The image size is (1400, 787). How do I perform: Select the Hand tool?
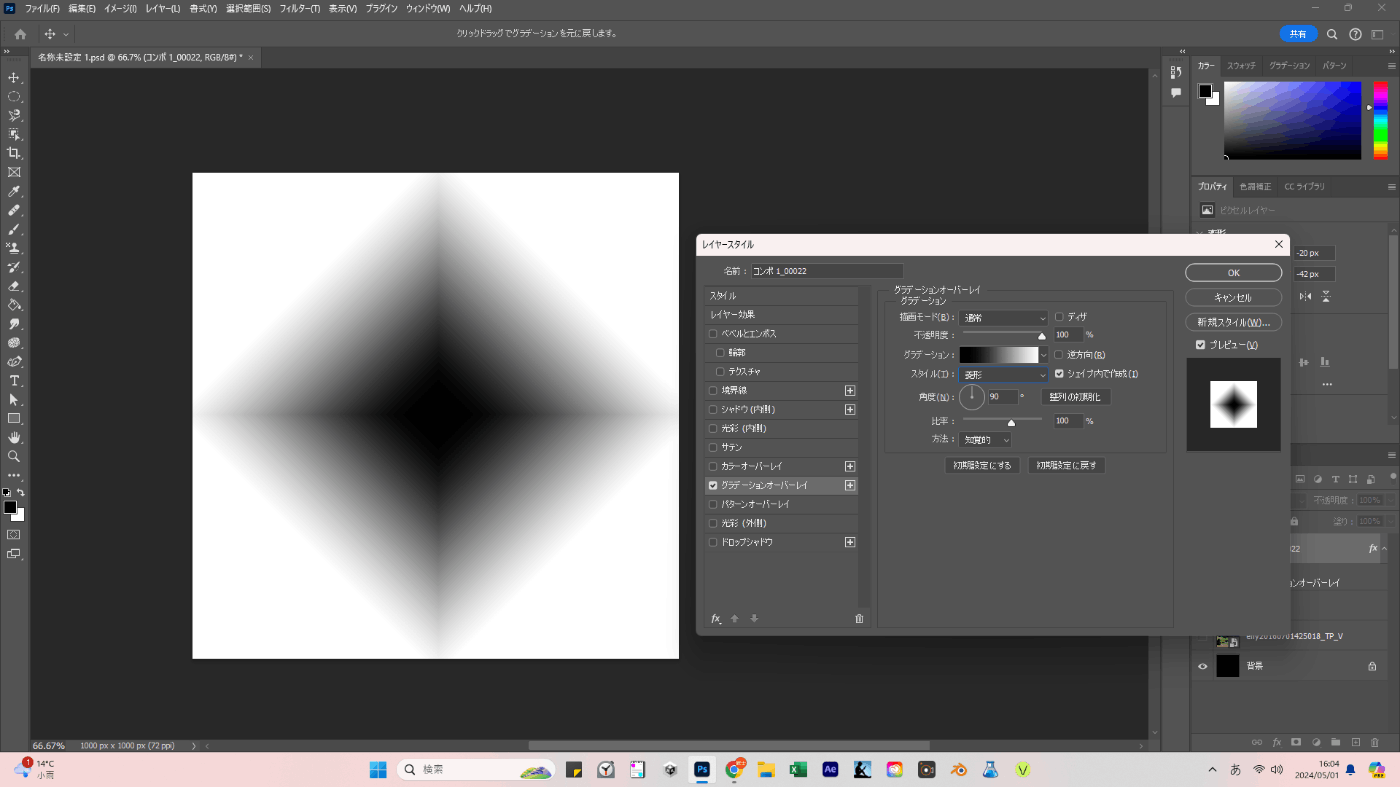click(x=14, y=437)
